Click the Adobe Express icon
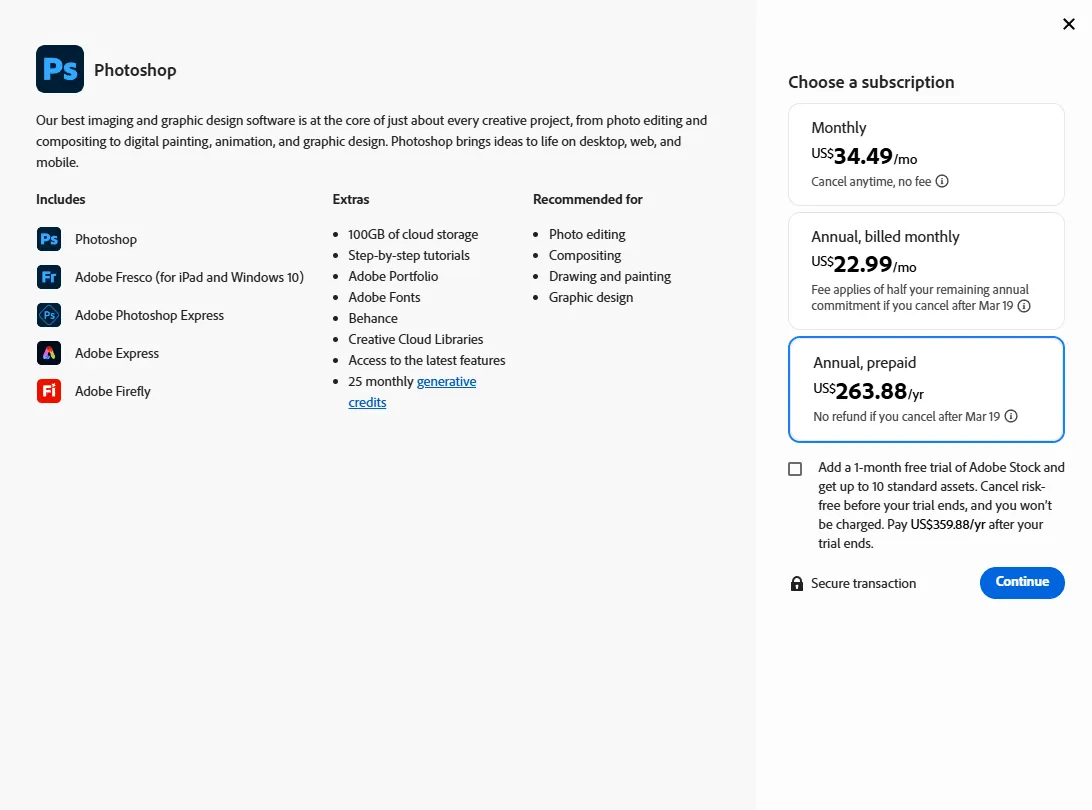This screenshot has height=810, width=1092. pos(48,353)
